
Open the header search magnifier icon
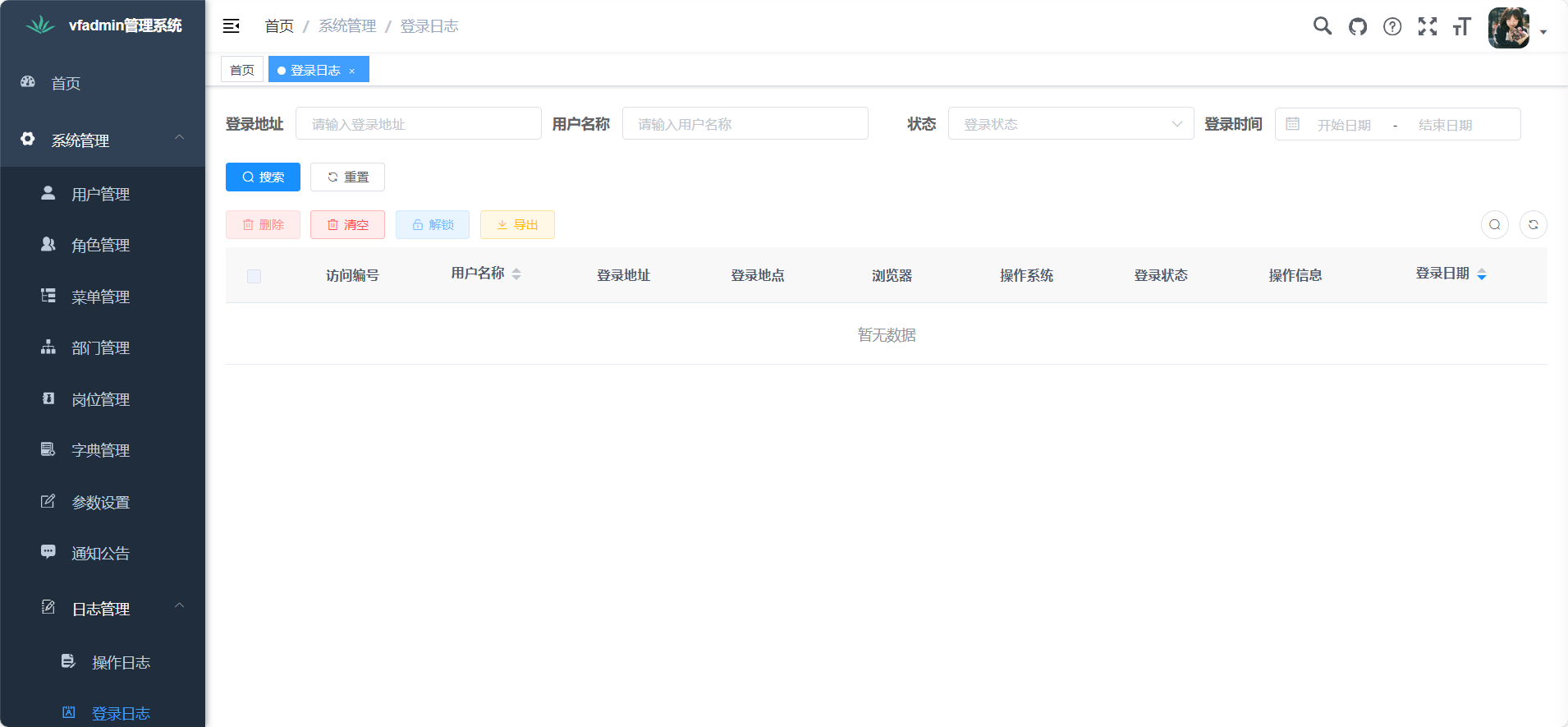click(x=1323, y=26)
